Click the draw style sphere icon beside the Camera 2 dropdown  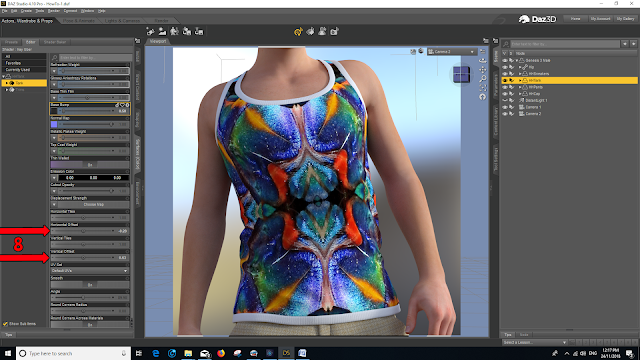coord(421,51)
